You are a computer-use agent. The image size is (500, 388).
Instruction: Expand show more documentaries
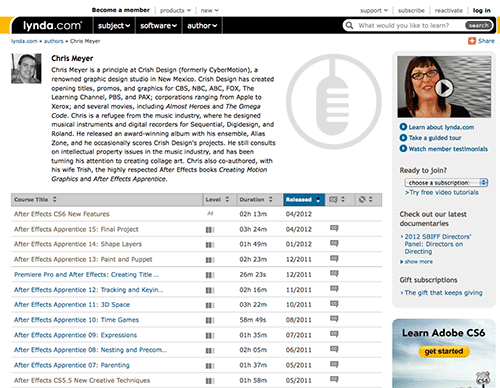(416, 262)
